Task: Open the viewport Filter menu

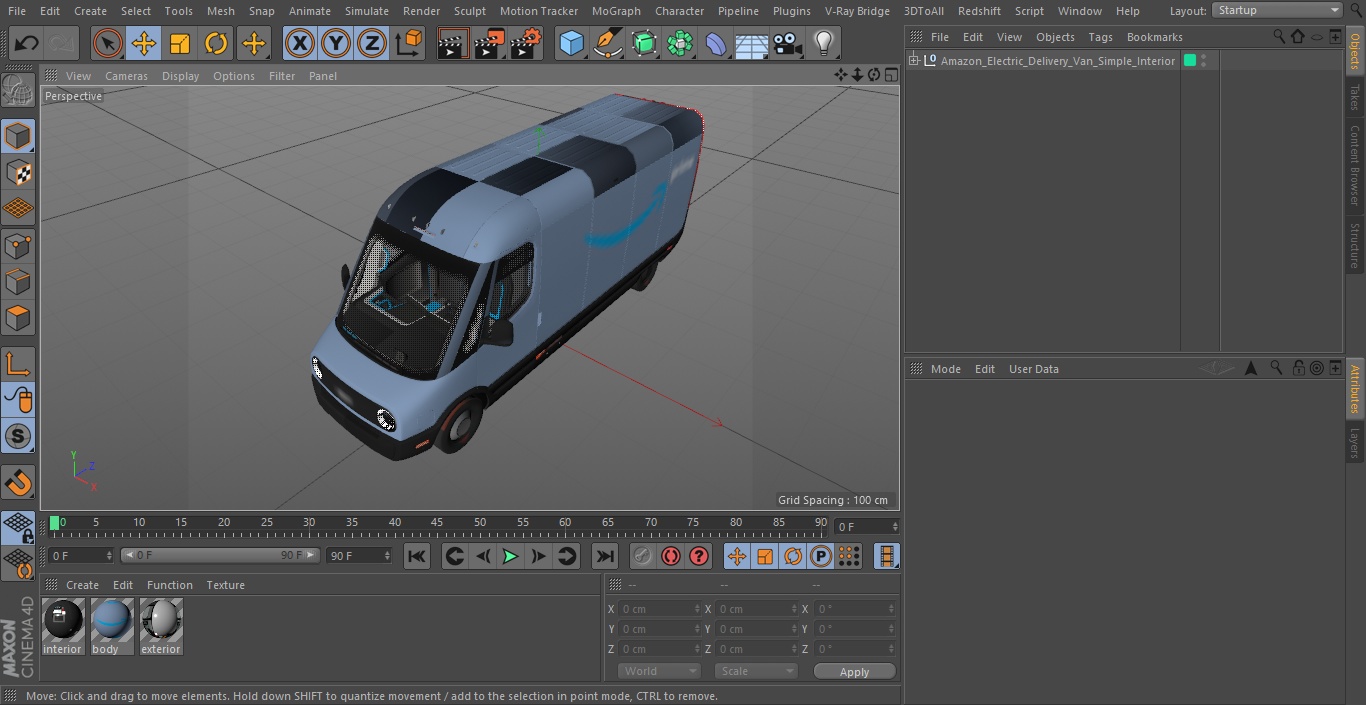Action: click(282, 76)
